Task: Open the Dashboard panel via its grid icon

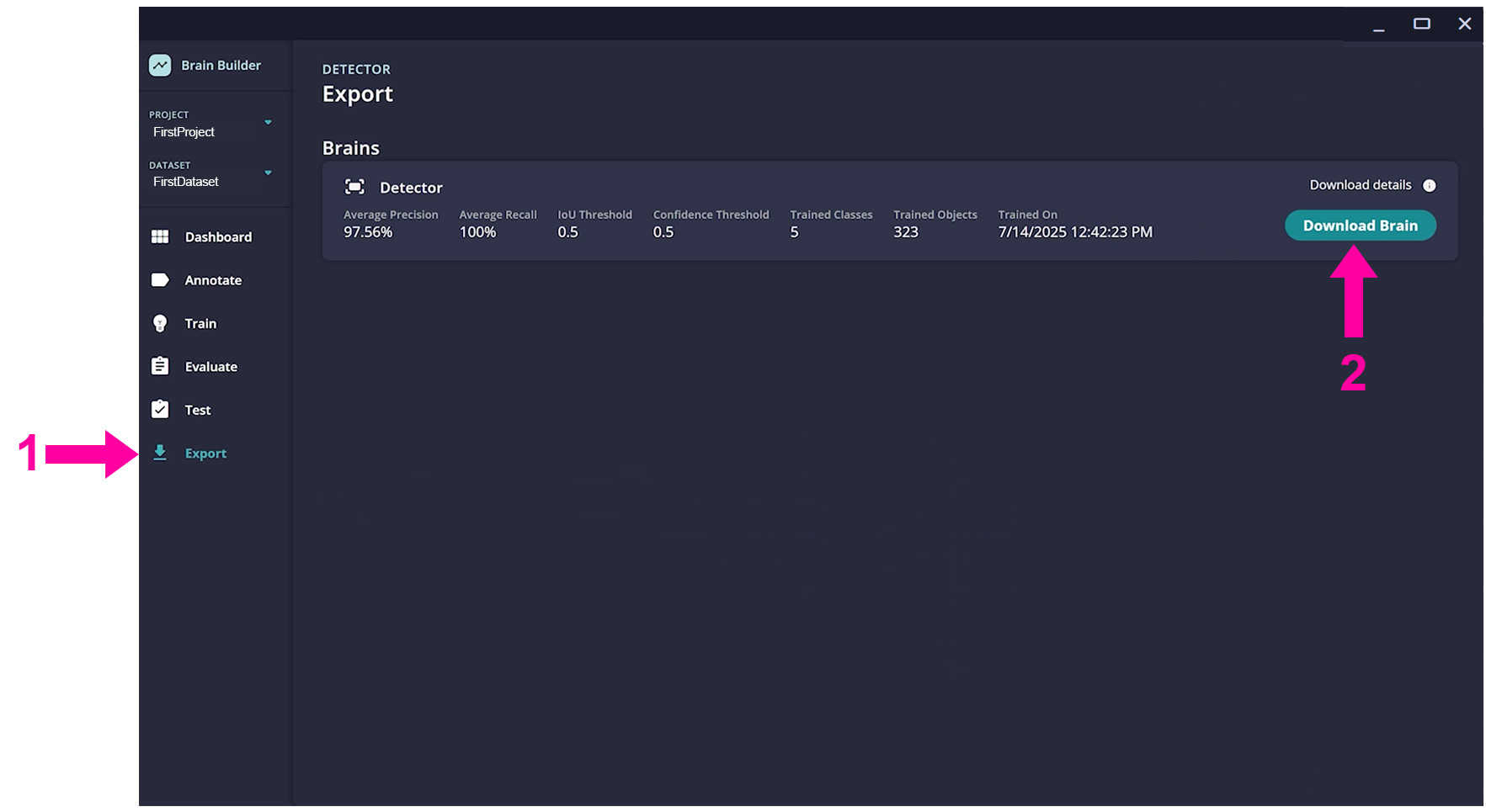Action: pos(160,236)
